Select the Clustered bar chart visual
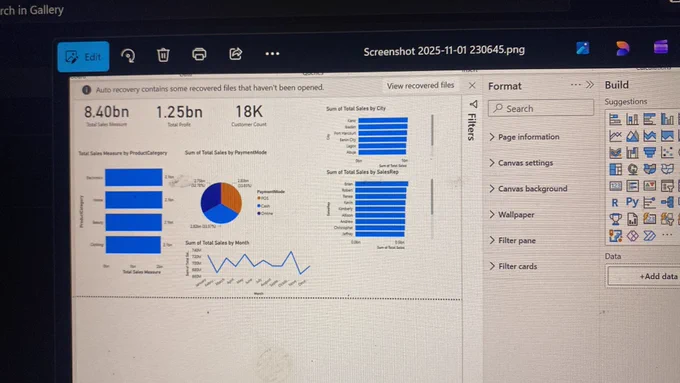This screenshot has width=680, height=383. click(x=650, y=118)
